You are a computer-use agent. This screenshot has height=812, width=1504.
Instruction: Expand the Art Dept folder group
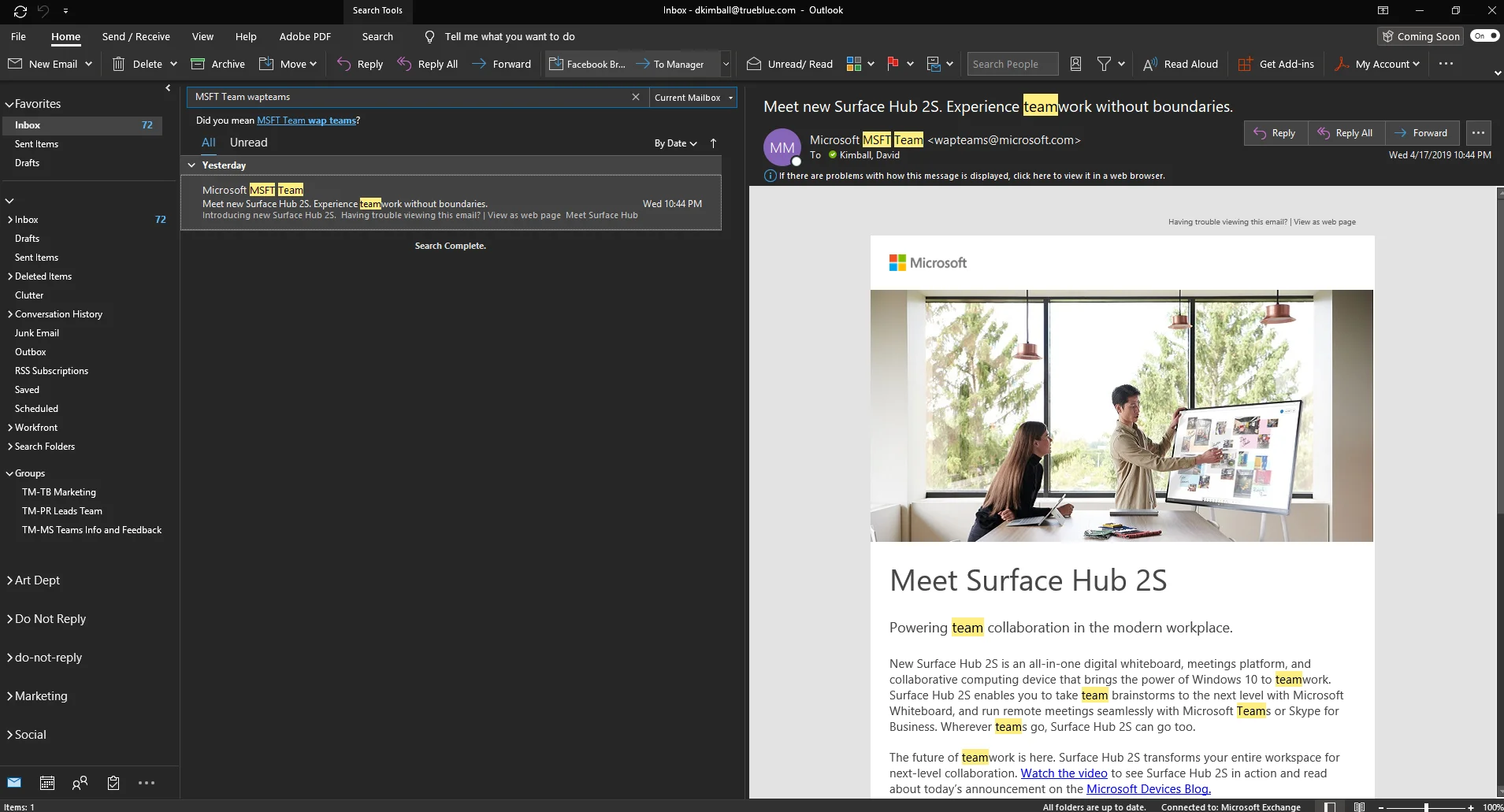coord(9,580)
